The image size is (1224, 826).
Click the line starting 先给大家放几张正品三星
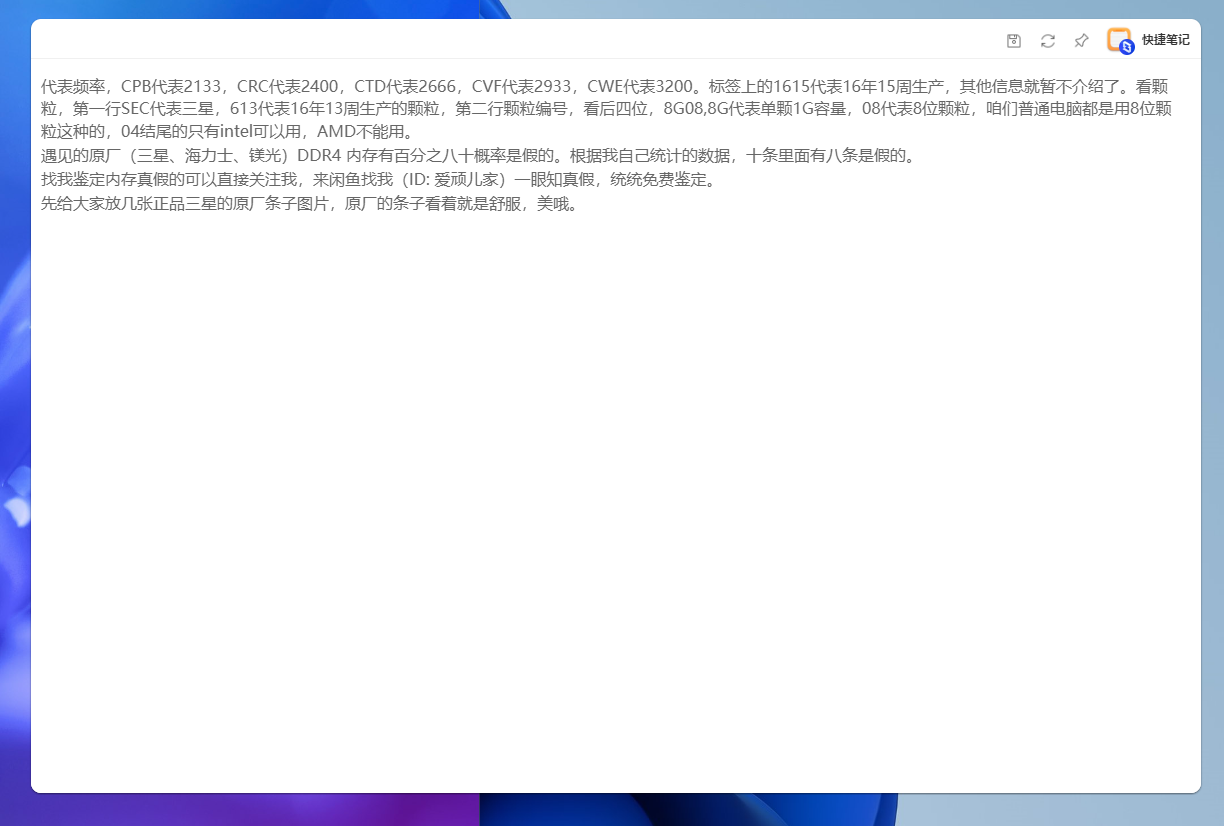310,204
